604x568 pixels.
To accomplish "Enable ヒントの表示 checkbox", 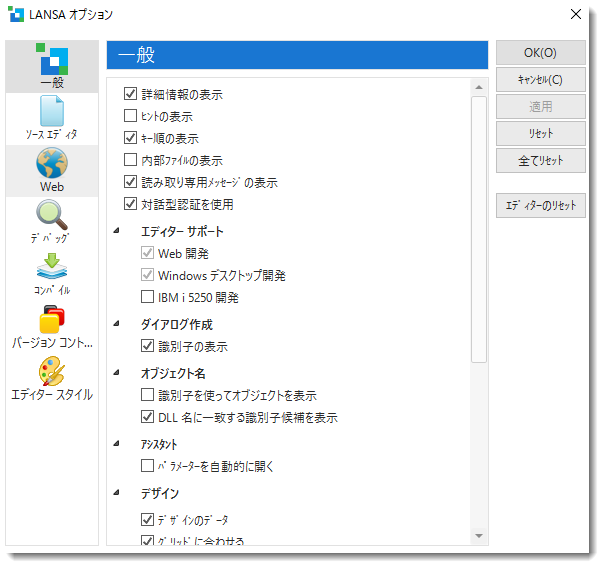I will click(130, 116).
